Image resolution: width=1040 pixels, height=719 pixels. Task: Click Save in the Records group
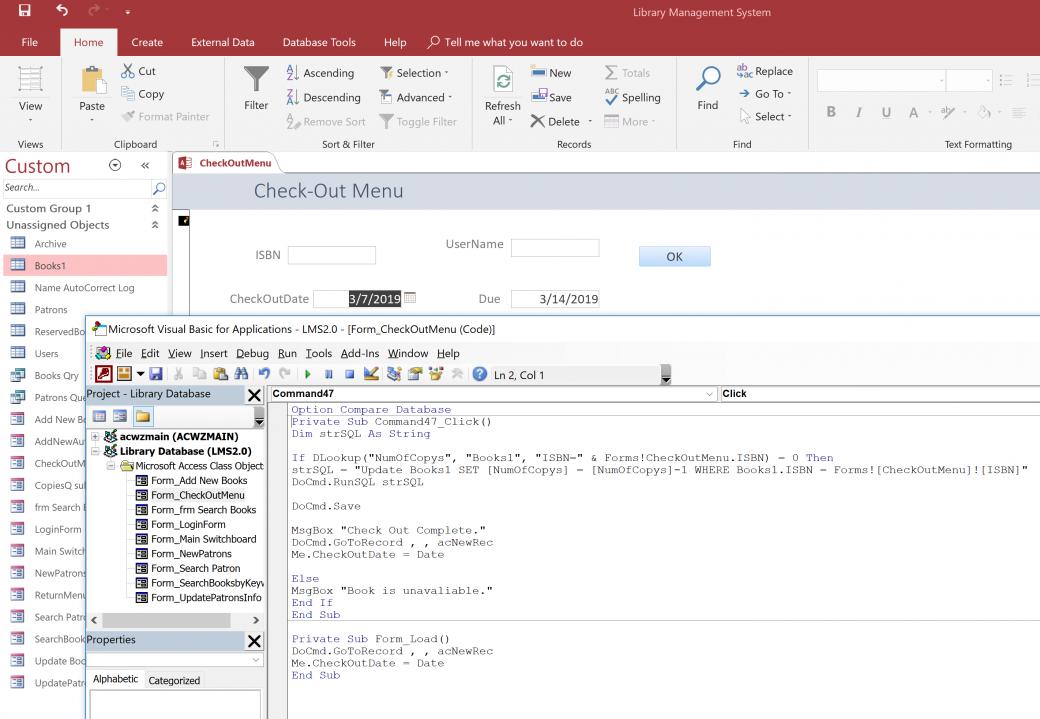(551, 97)
